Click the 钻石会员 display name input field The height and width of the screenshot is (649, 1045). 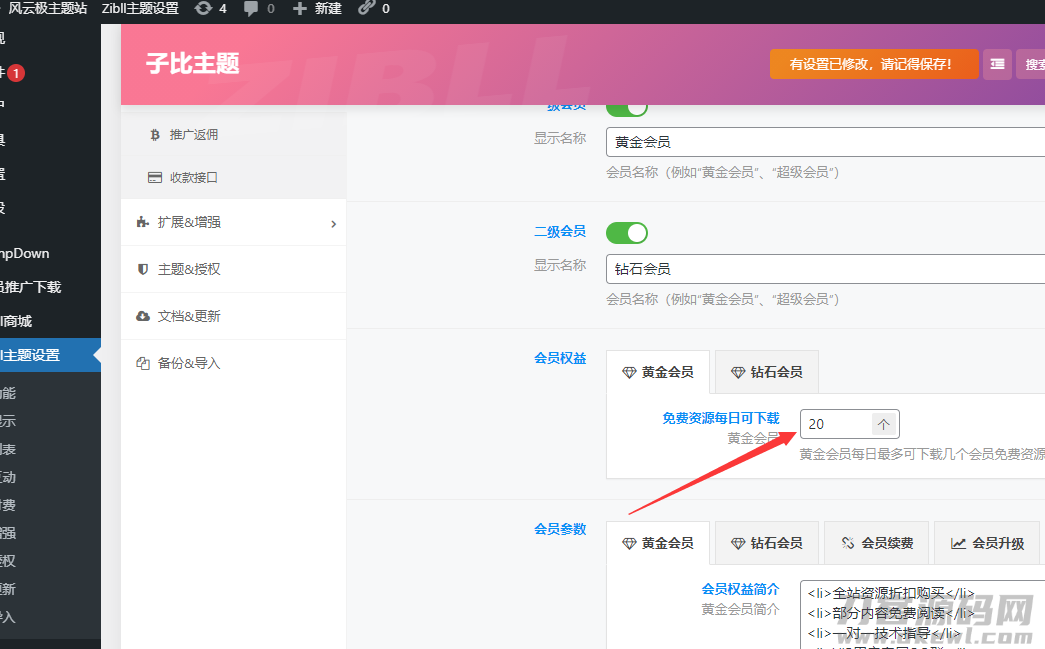[x=824, y=269]
